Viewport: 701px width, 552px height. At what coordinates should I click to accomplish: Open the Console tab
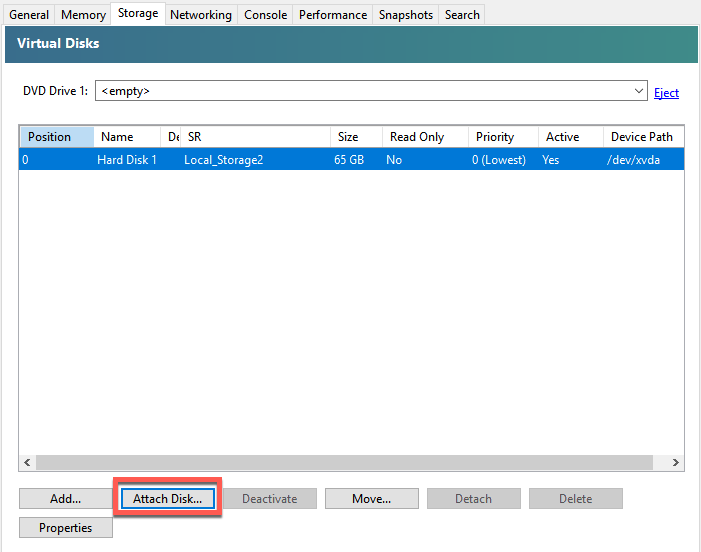click(265, 15)
